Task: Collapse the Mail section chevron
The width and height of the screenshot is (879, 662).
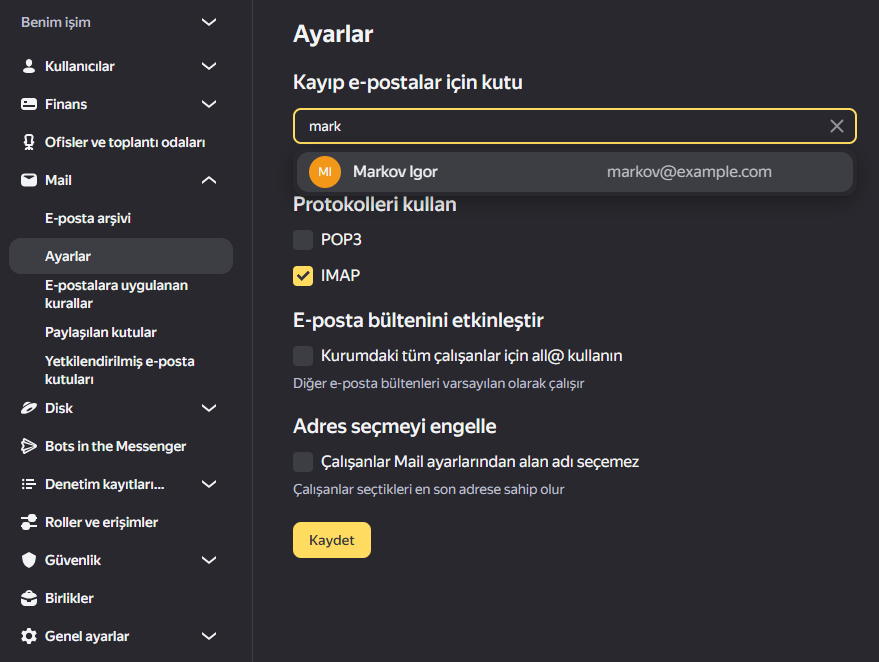Action: [x=209, y=180]
